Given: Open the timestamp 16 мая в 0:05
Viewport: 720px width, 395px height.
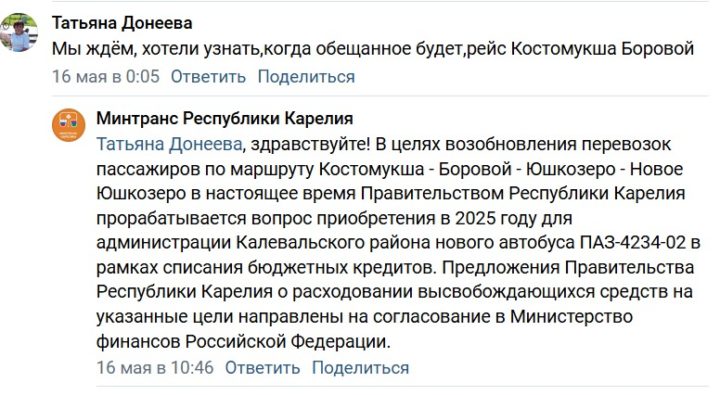Looking at the screenshot, I should coord(106,76).
